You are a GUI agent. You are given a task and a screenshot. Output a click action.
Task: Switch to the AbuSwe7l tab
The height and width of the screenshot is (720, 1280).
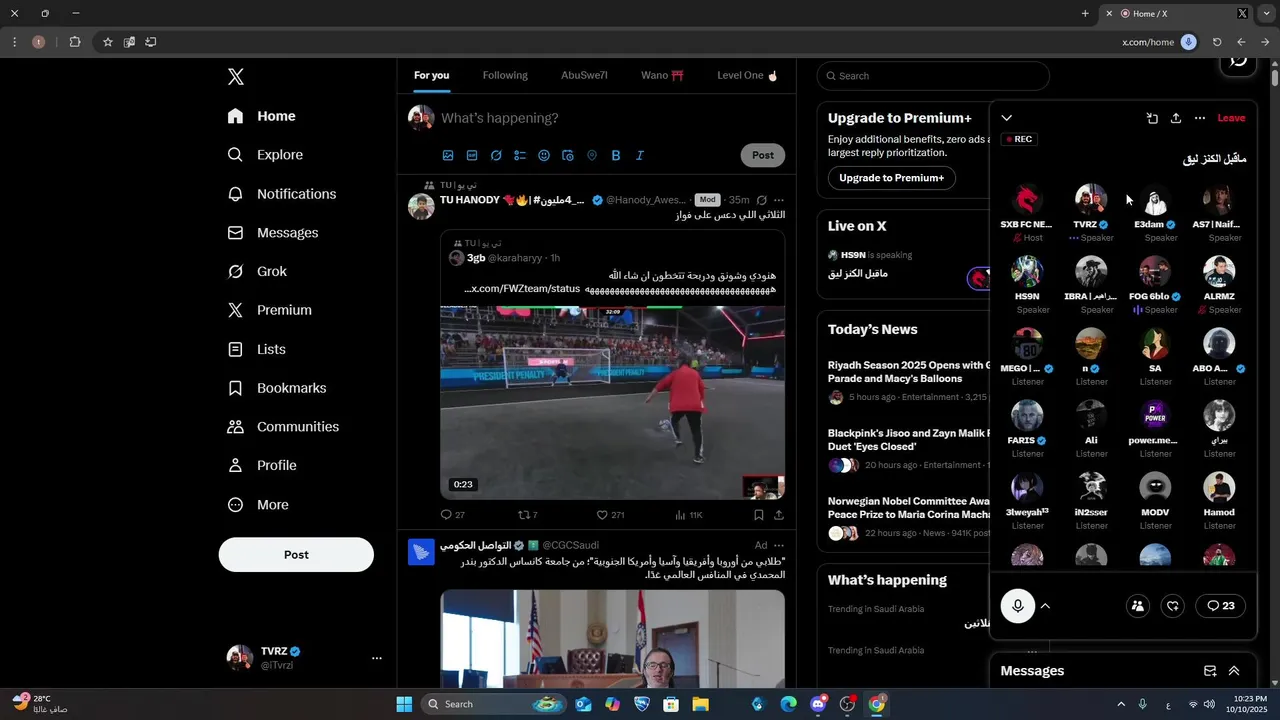[x=584, y=76]
